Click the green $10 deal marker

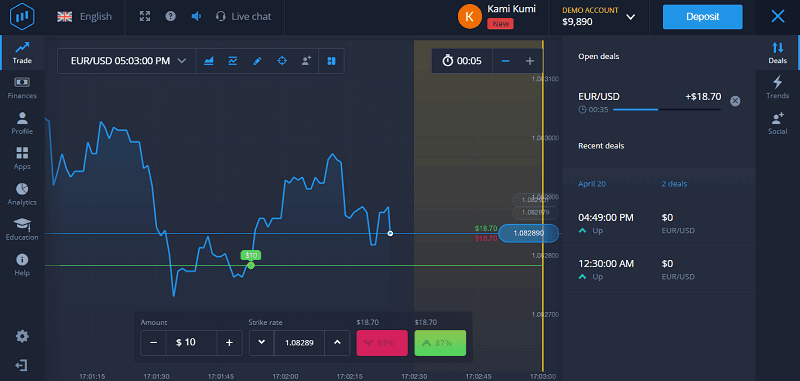pos(251,256)
